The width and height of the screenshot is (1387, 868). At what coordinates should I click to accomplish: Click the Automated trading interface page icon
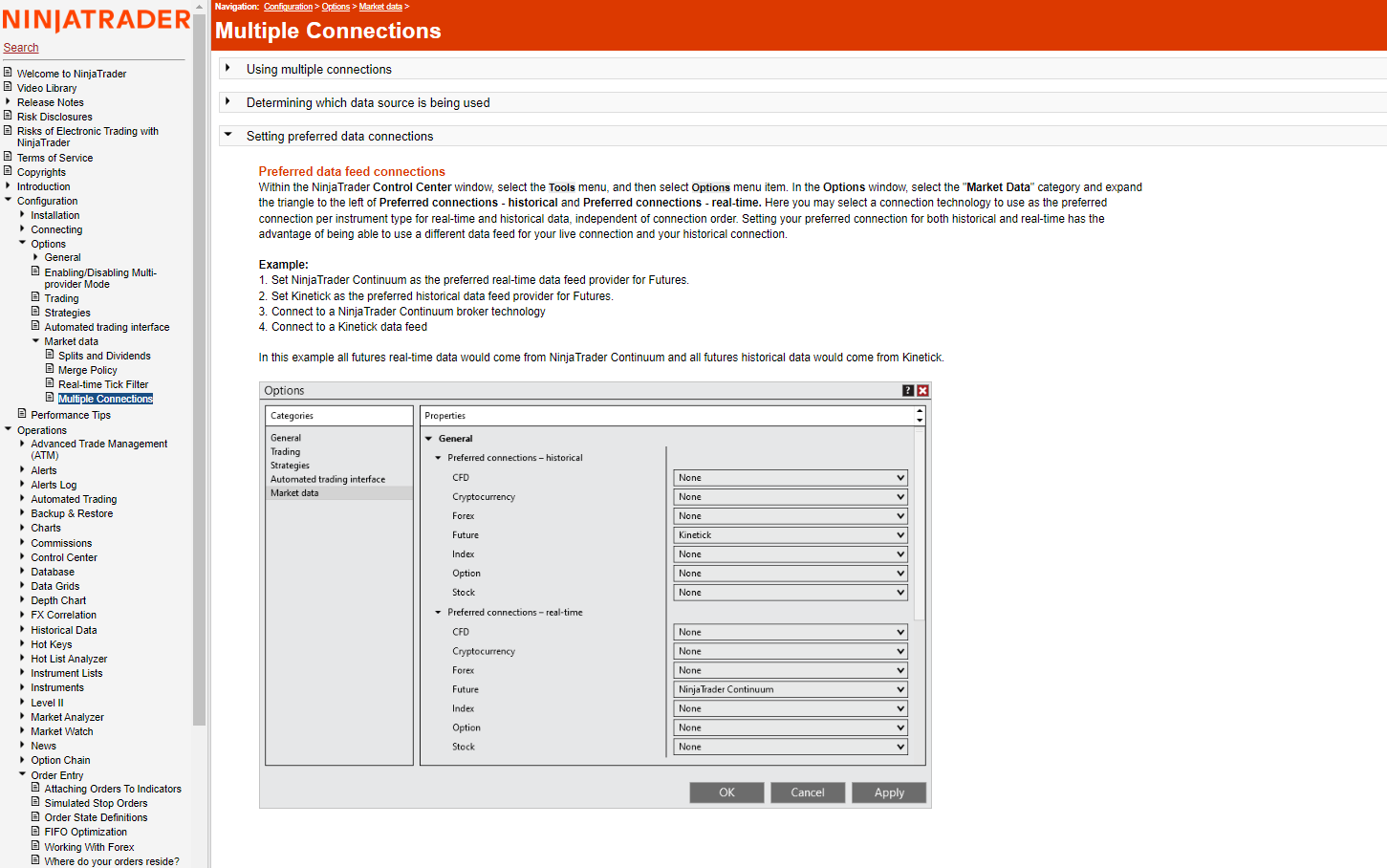[35, 326]
